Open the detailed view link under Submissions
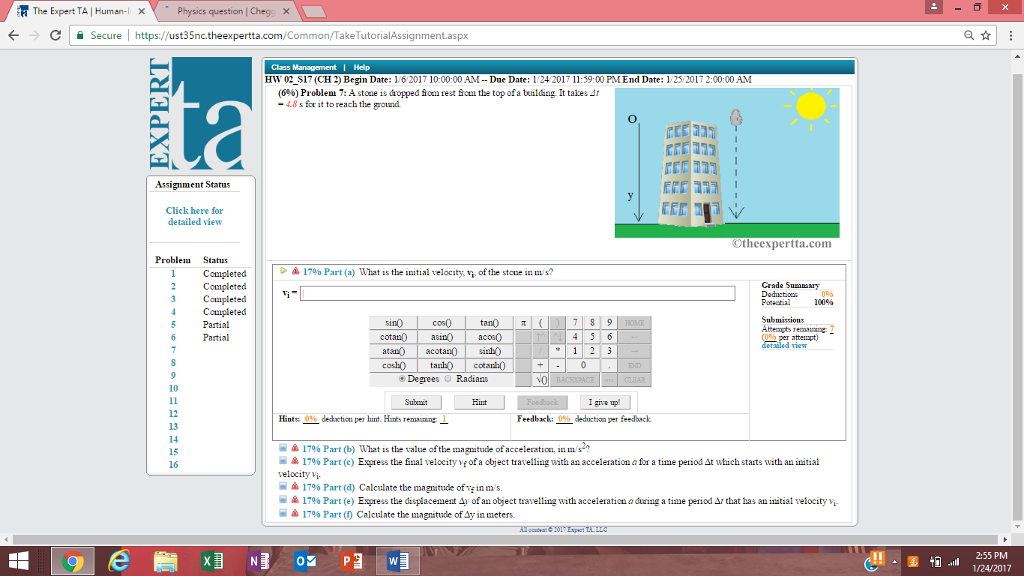The image size is (1024, 576). [x=786, y=344]
